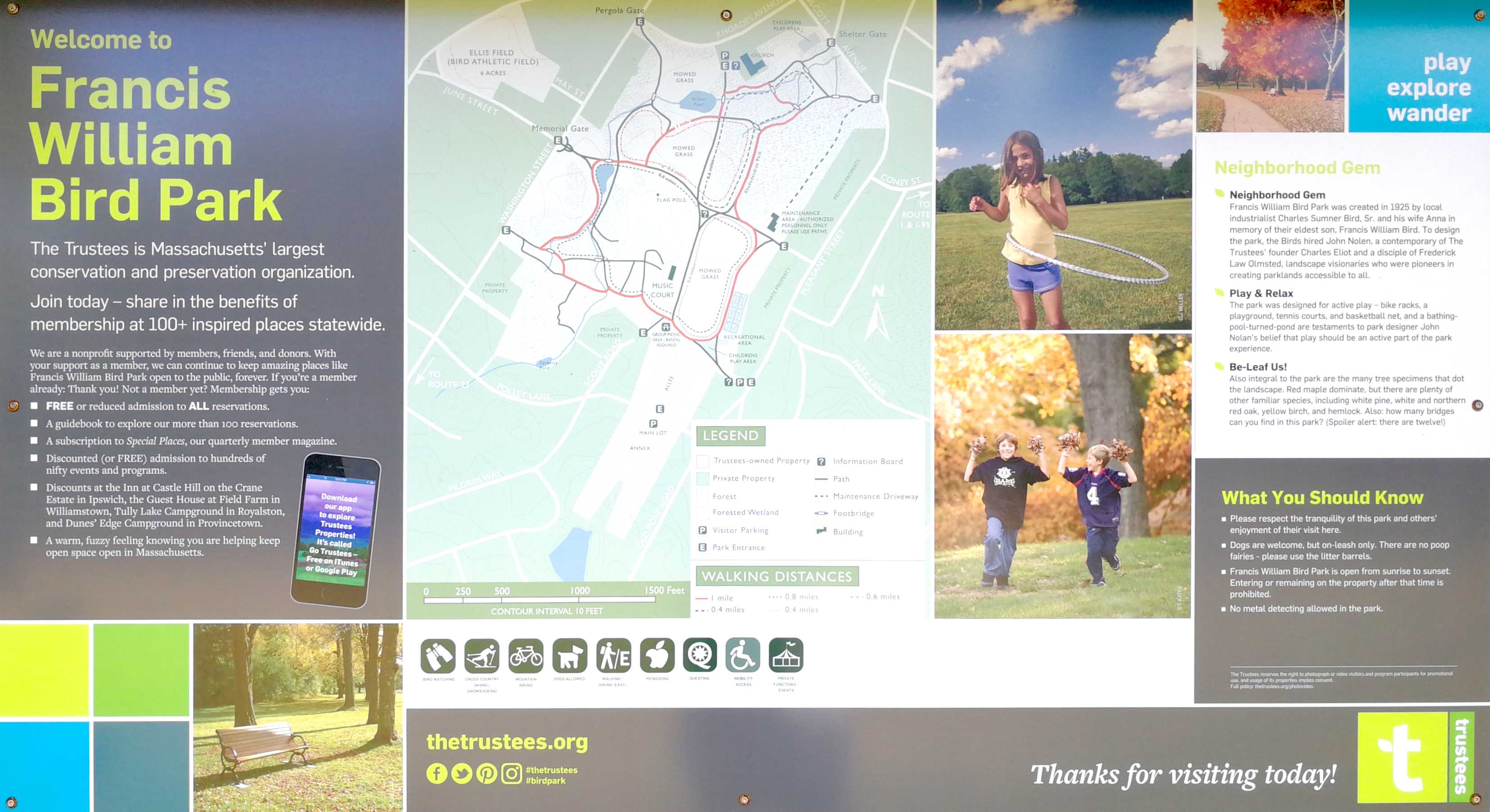Select the private functions tent icon
This screenshot has width=1490, height=812.
point(786,655)
